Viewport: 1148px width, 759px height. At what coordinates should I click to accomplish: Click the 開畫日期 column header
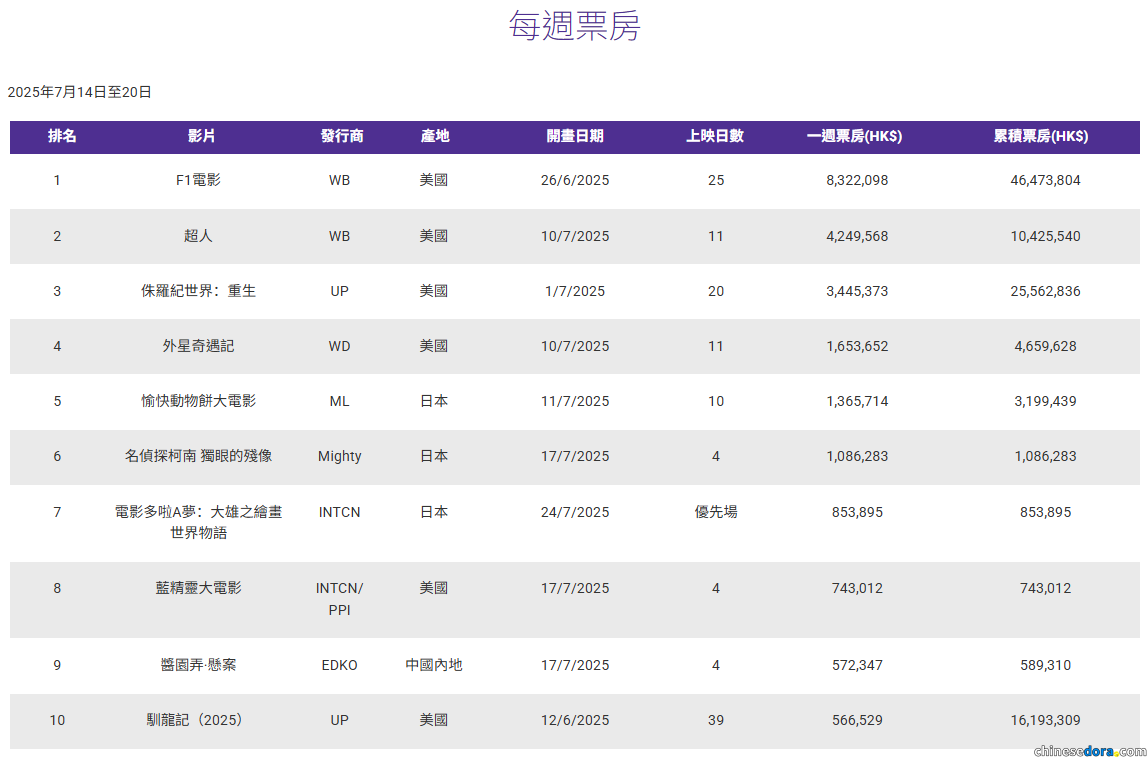[575, 136]
